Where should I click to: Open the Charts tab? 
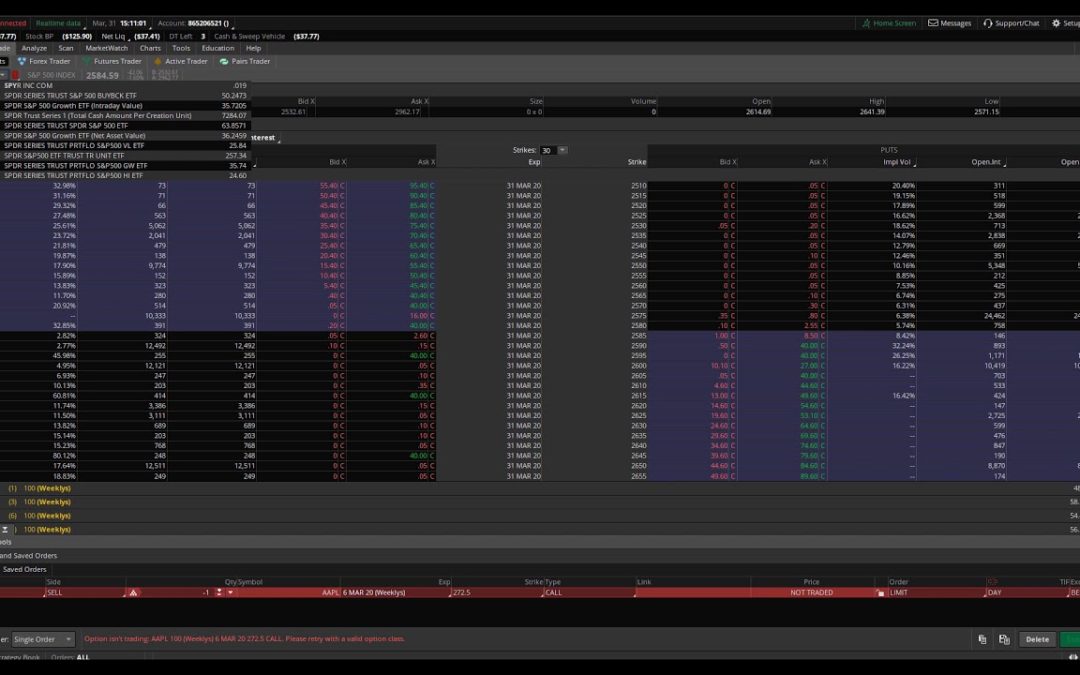coord(149,48)
